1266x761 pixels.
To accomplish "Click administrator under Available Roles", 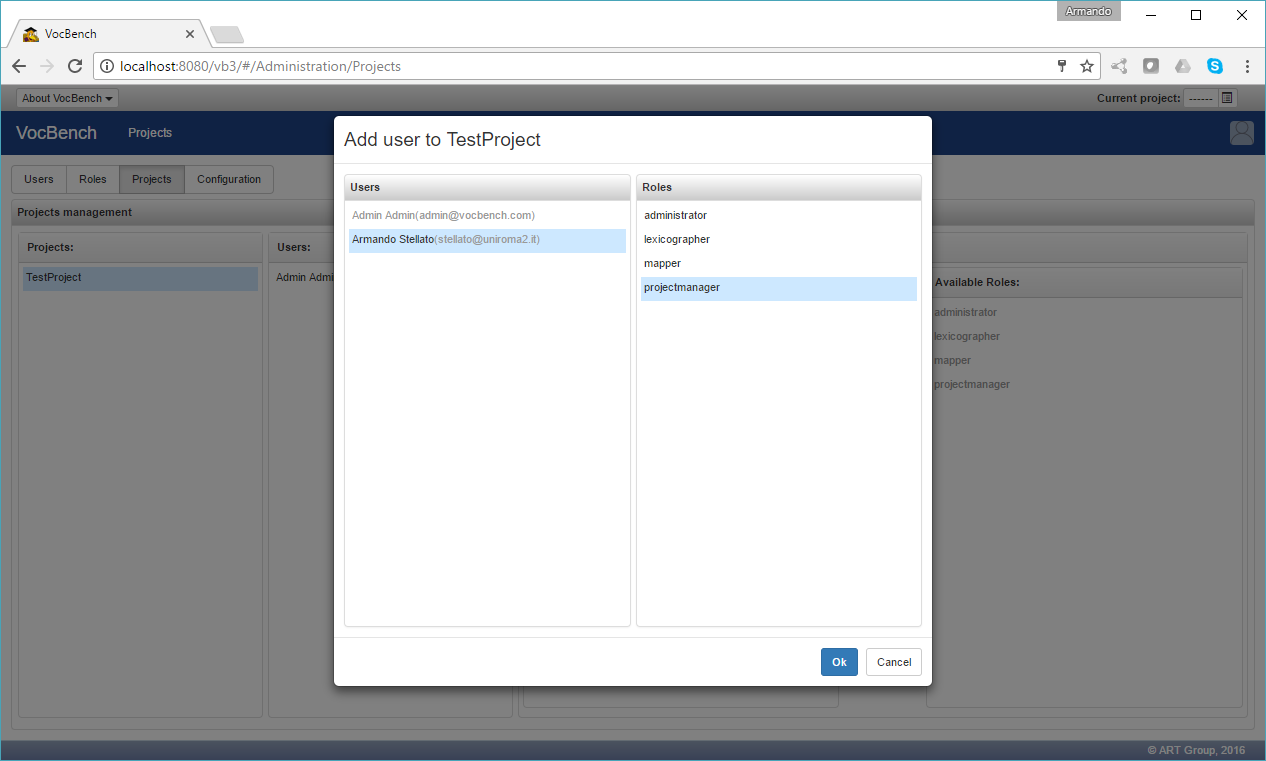I will [x=966, y=313].
